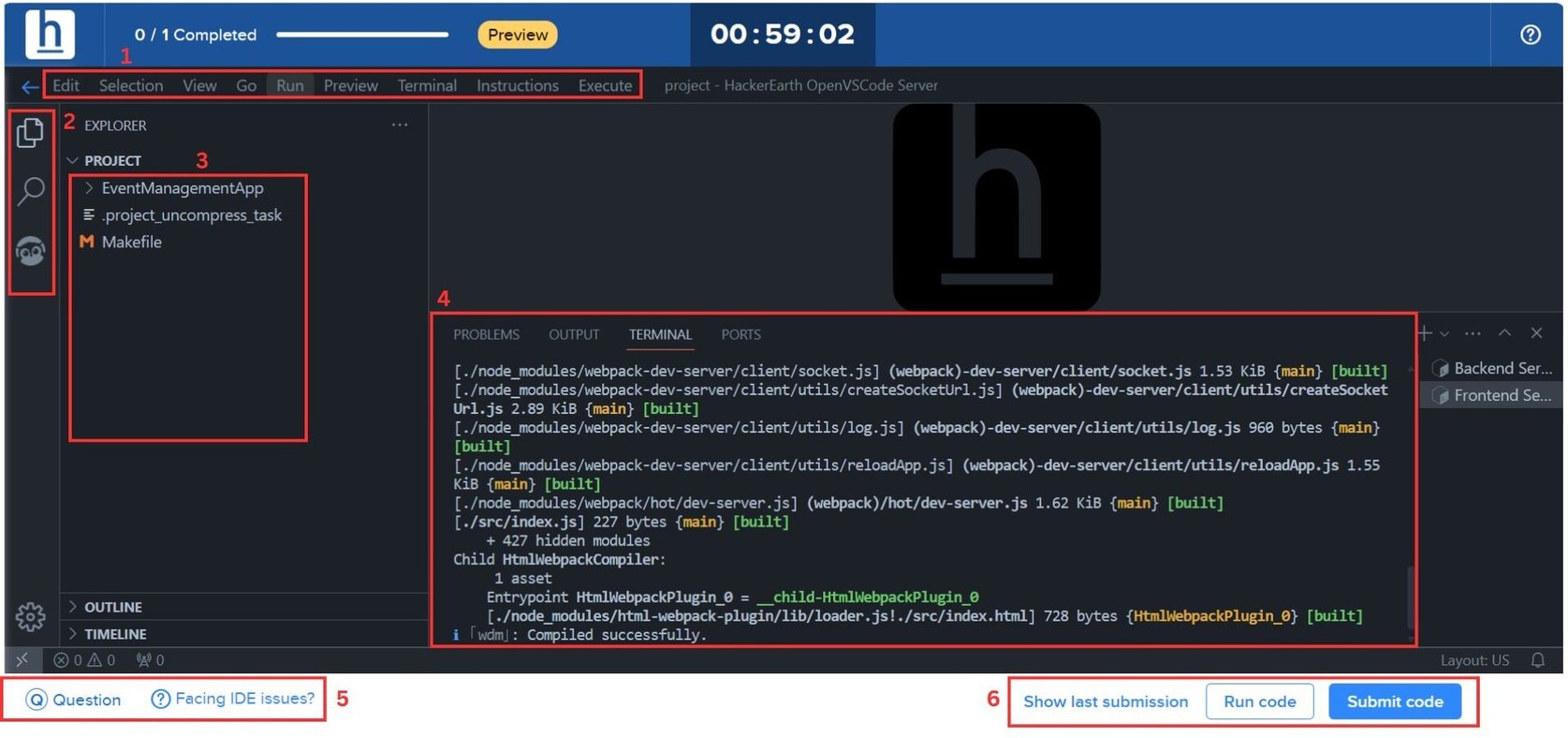The height and width of the screenshot is (738, 1568).
Task: Open the Execute menu
Action: (x=606, y=85)
